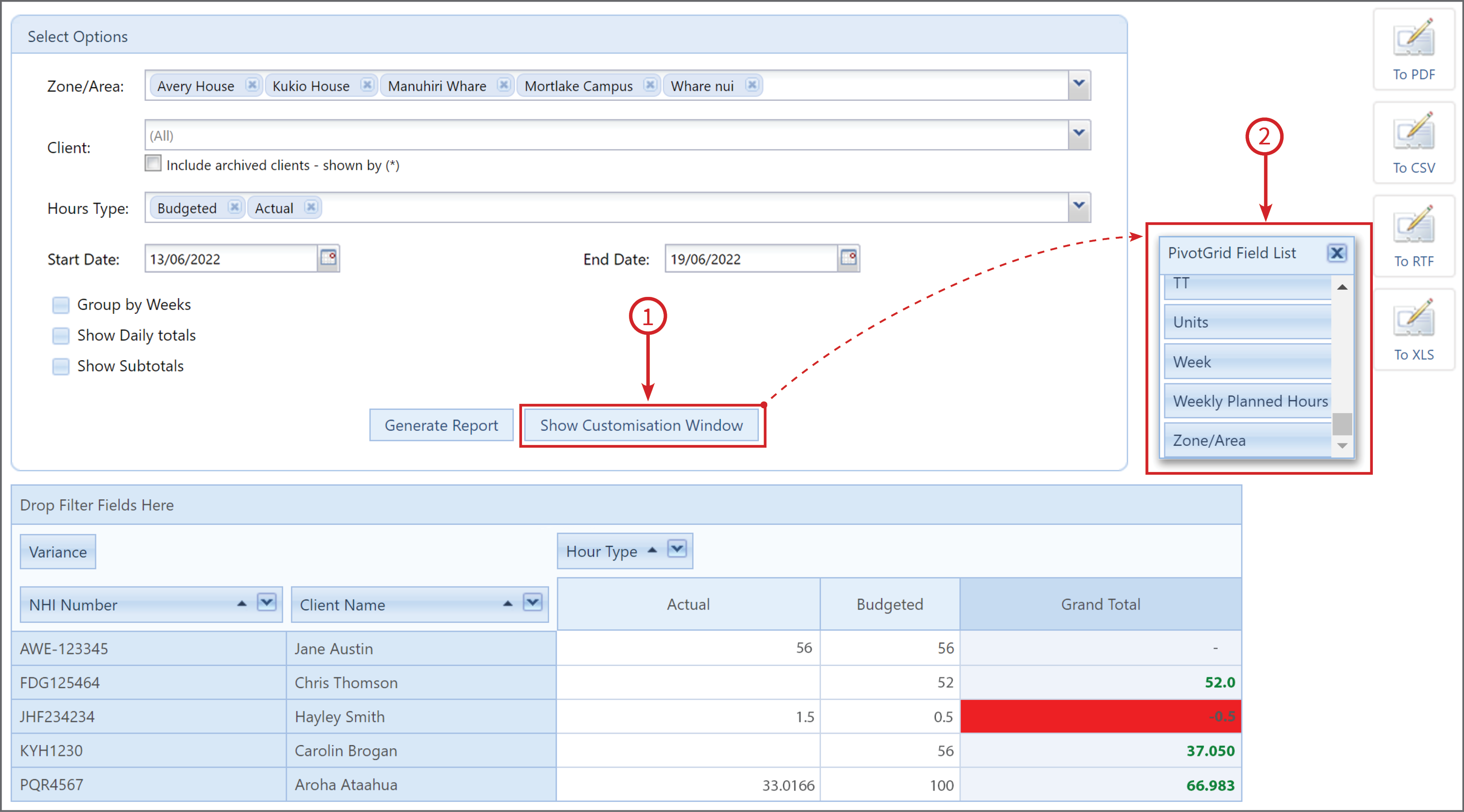This screenshot has width=1464, height=812.
Task: Expand the Zone/Area dropdown
Action: coord(1079,85)
